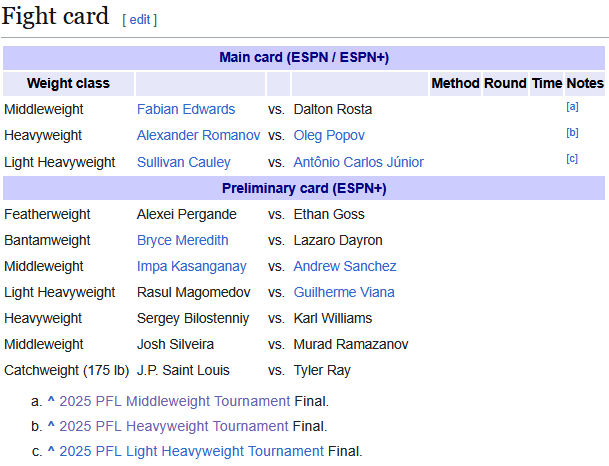
Task: Click footnote marker [a]
Action: click(572, 106)
